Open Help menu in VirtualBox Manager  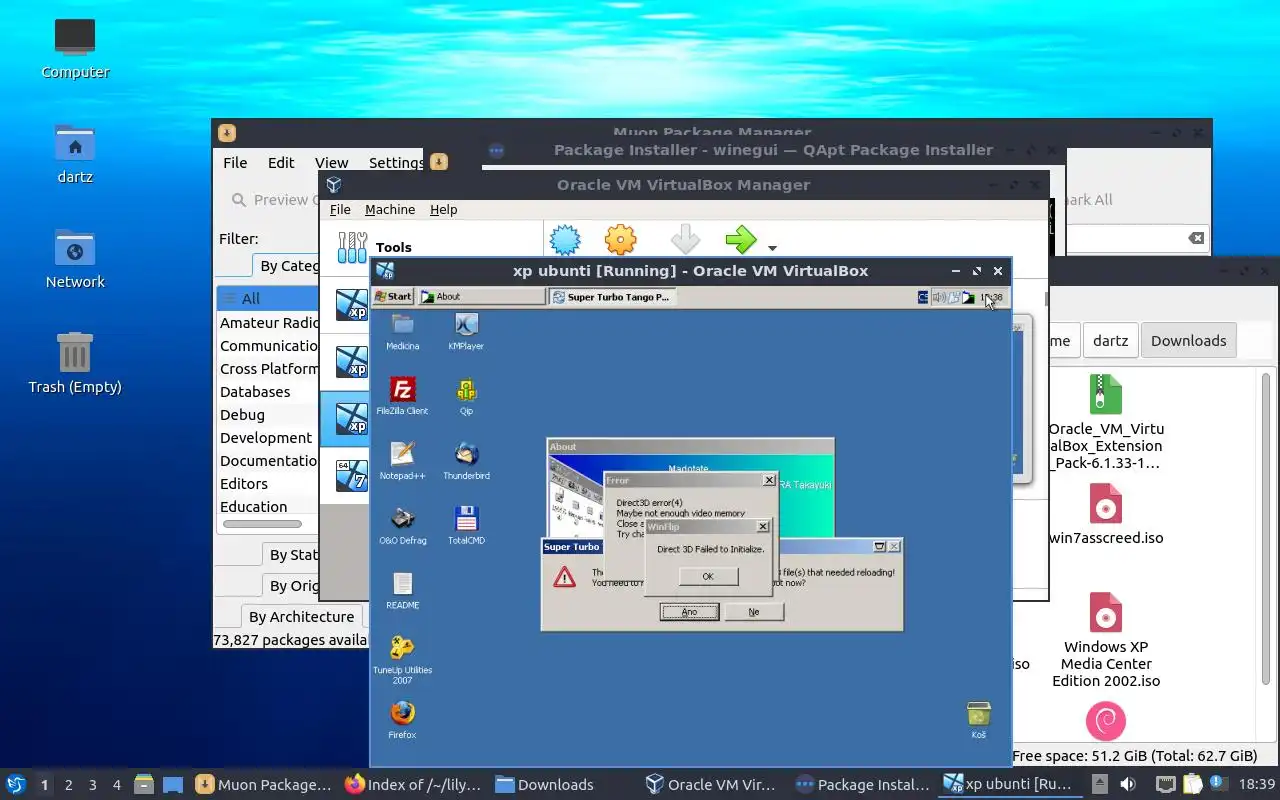pyautogui.click(x=444, y=209)
